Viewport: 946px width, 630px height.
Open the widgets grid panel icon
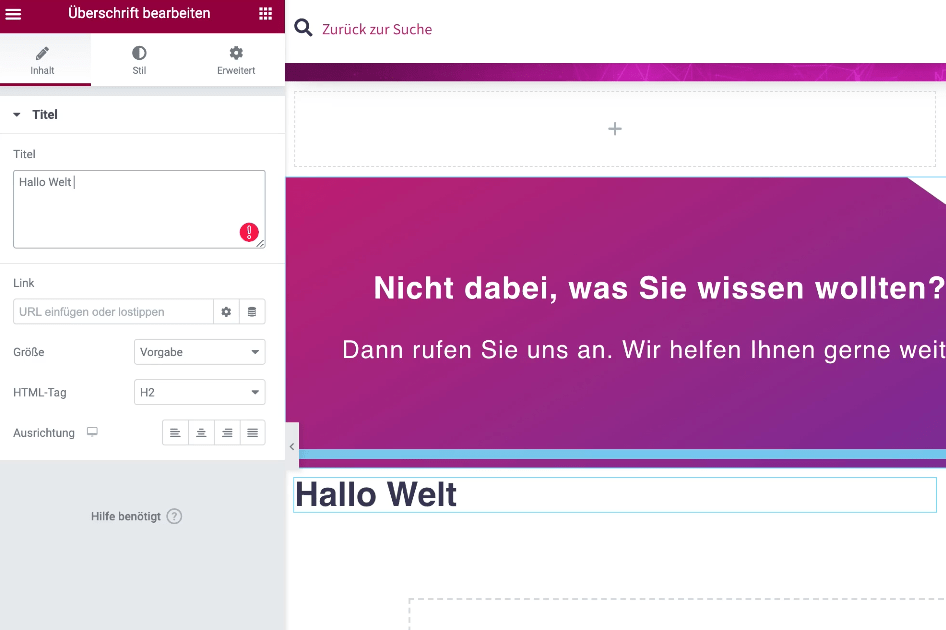265,13
